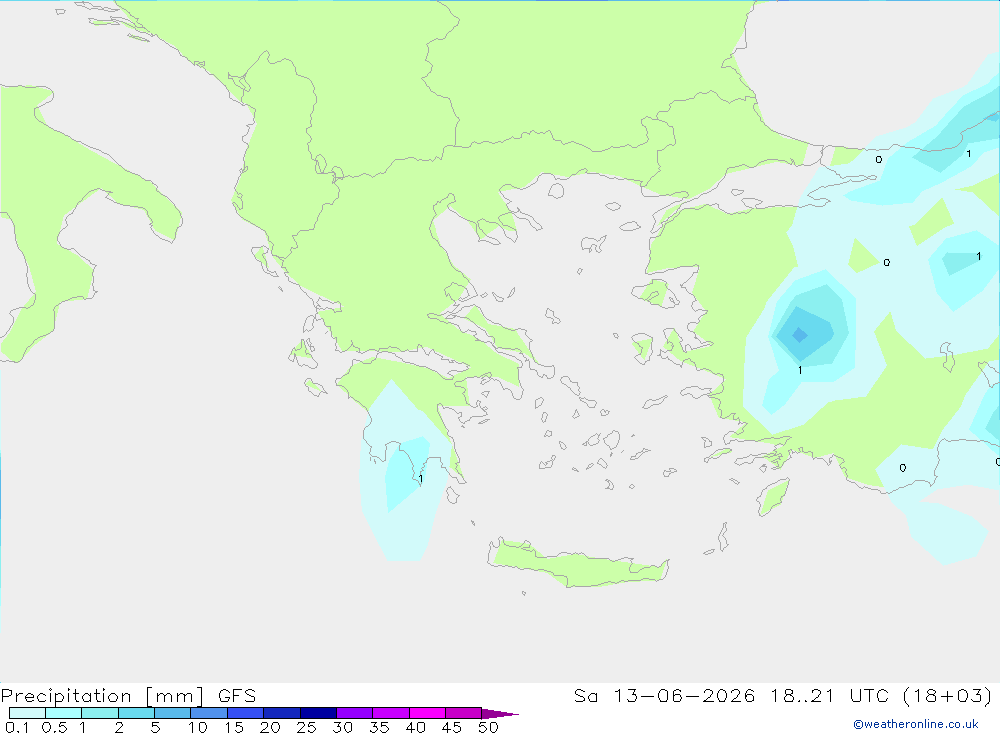Screen dimensions: 1000x733
Task: Select the 40–45 mm magenta legend swatch
Action: point(427,713)
